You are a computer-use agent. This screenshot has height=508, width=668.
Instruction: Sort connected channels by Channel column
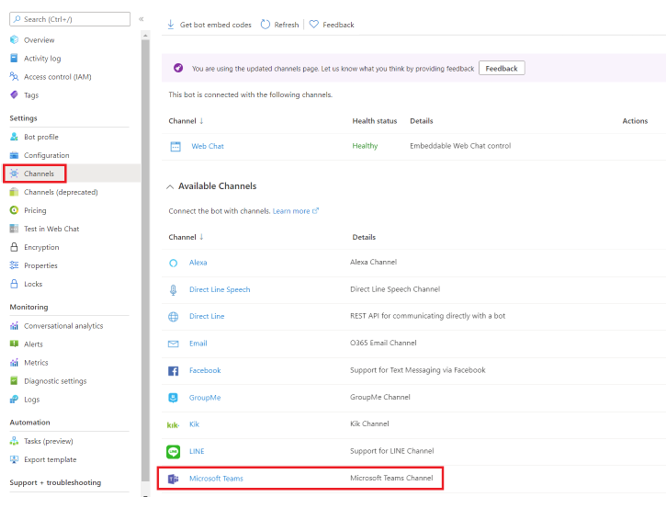click(186, 121)
